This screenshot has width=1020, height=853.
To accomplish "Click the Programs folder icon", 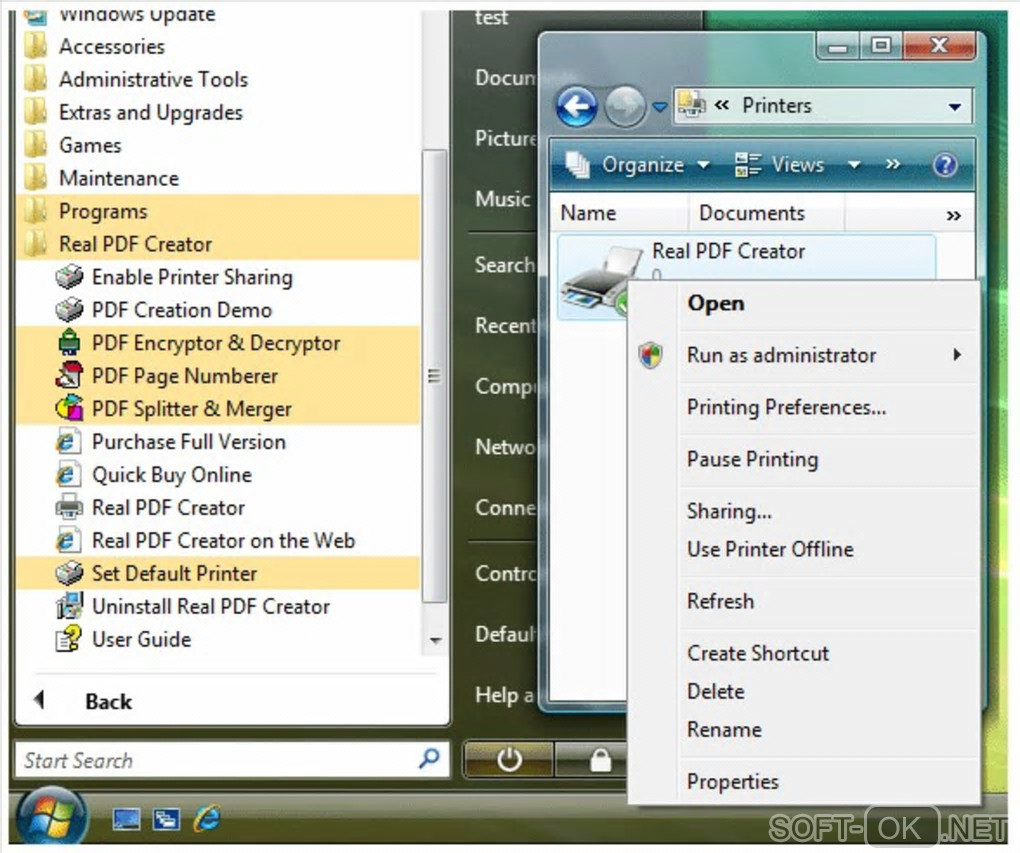I will [35, 211].
